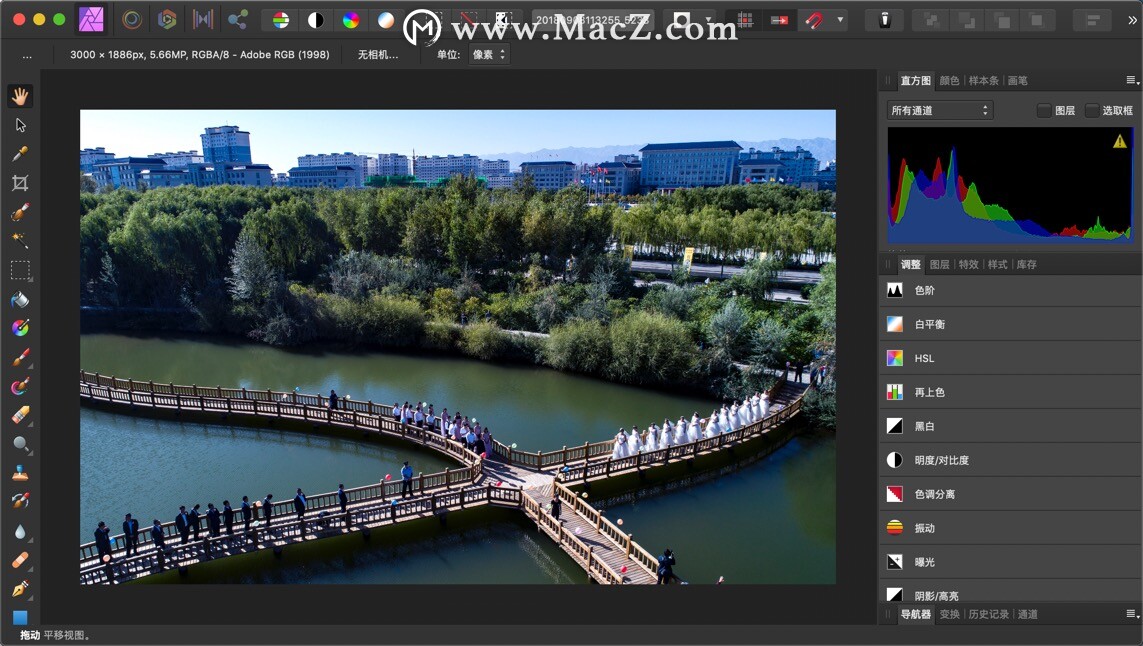Enable the 图层 histogram checkbox
Viewport: 1143px width, 646px height.
1044,110
